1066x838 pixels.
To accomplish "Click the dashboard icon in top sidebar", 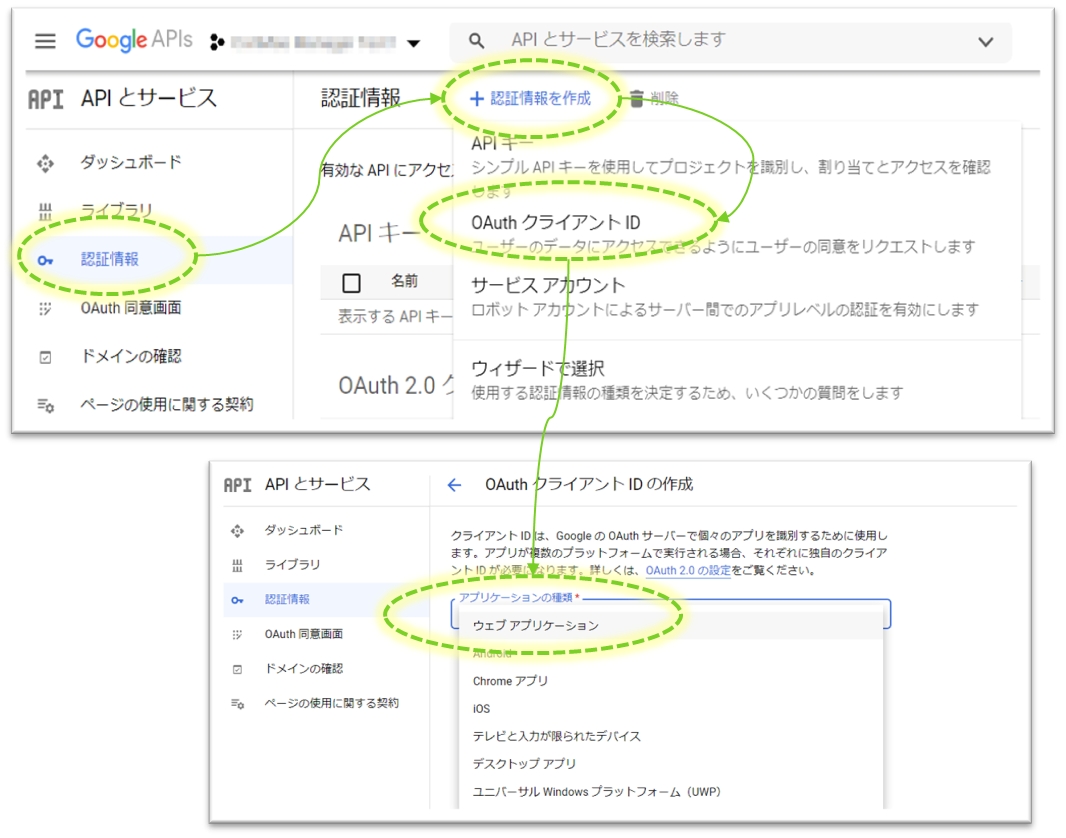I will (45, 163).
